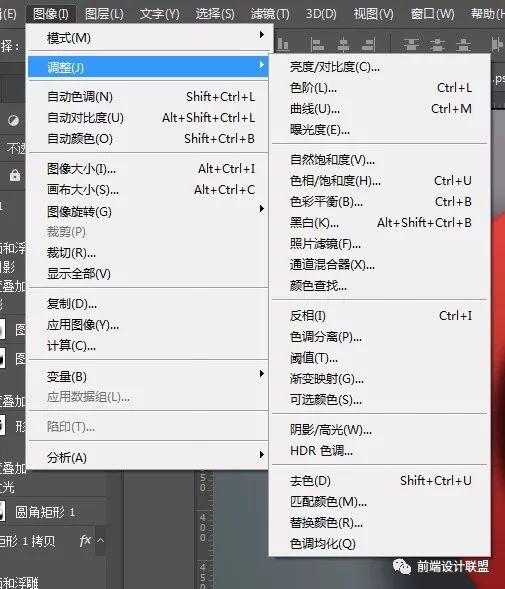Screen dimensions: 505x589
Task: Apply 色调均化(Q) command
Action: (x=380, y=544)
